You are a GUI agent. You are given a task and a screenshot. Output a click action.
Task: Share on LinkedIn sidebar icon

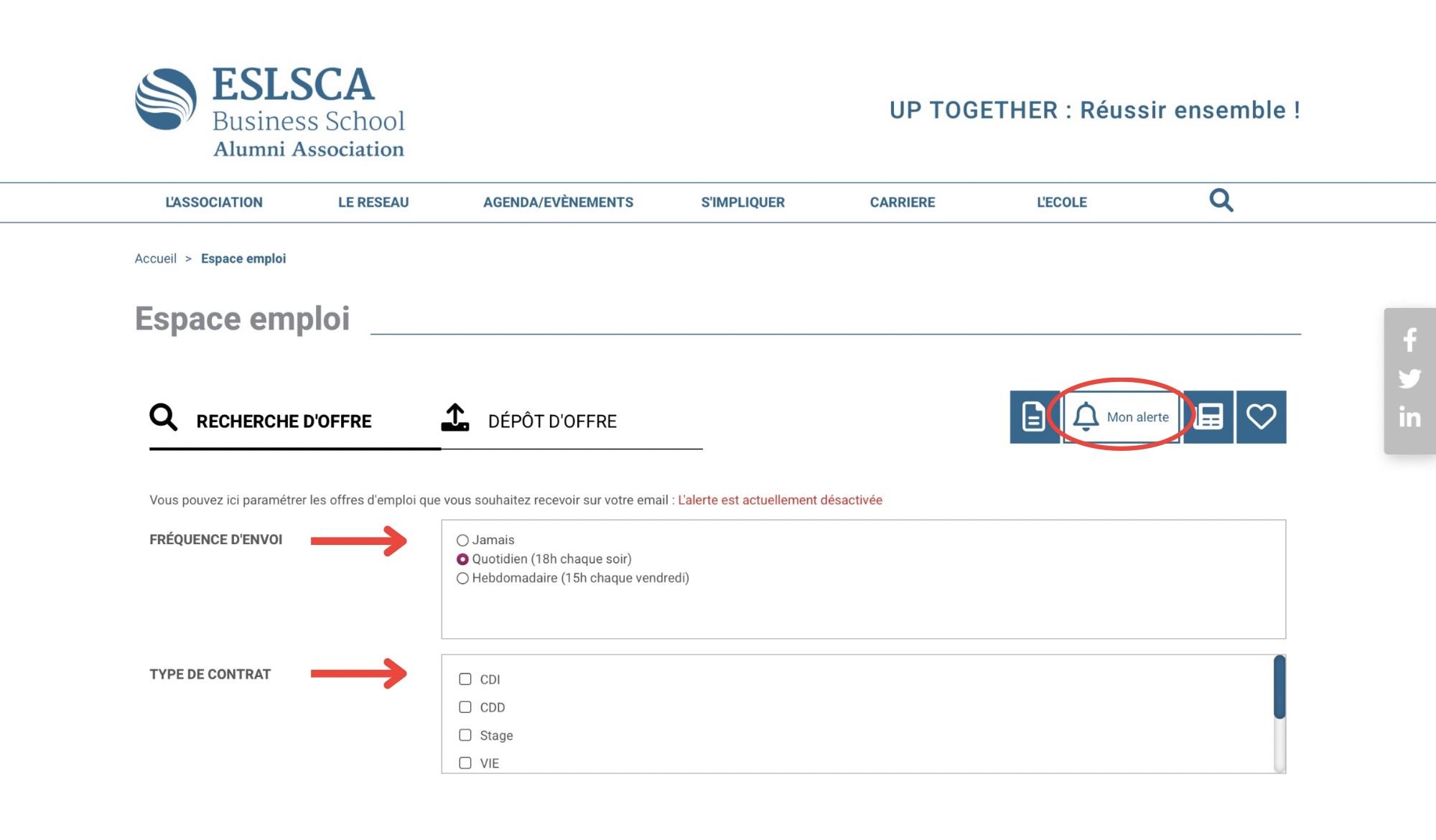(1409, 417)
